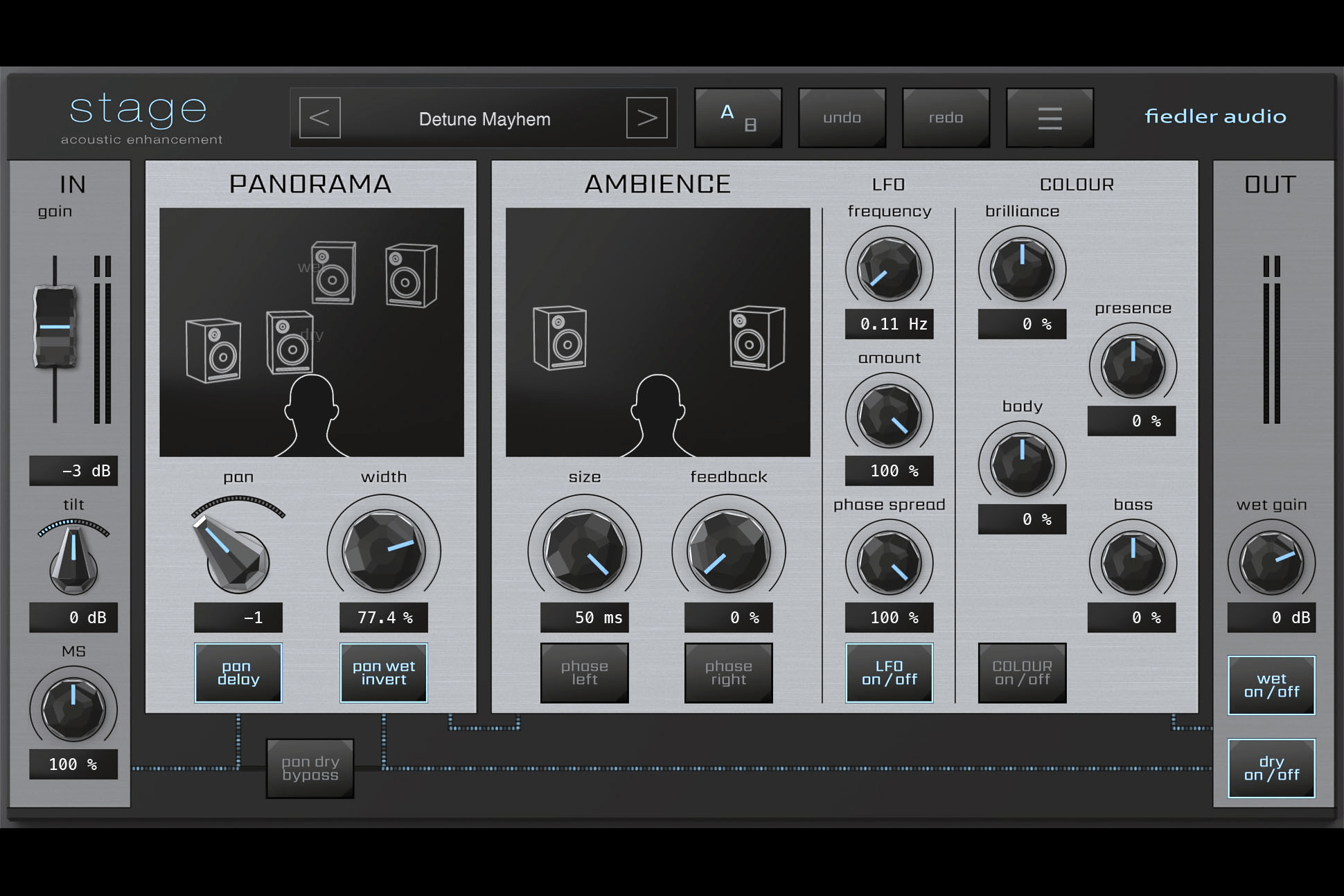
Task: Click the redo button
Action: coord(946,118)
